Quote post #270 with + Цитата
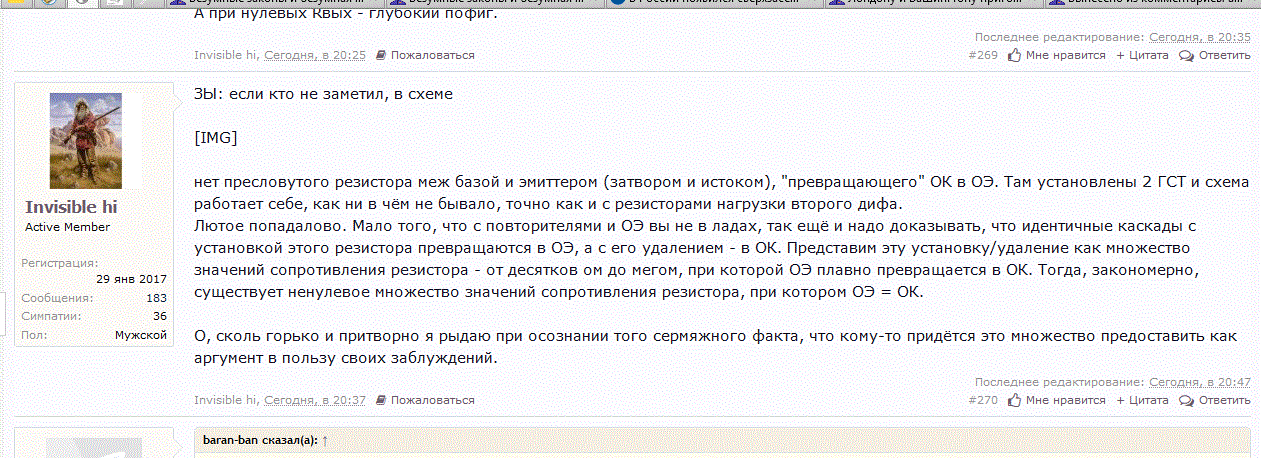Viewport: 1261px width, 458px height. pos(1142,400)
